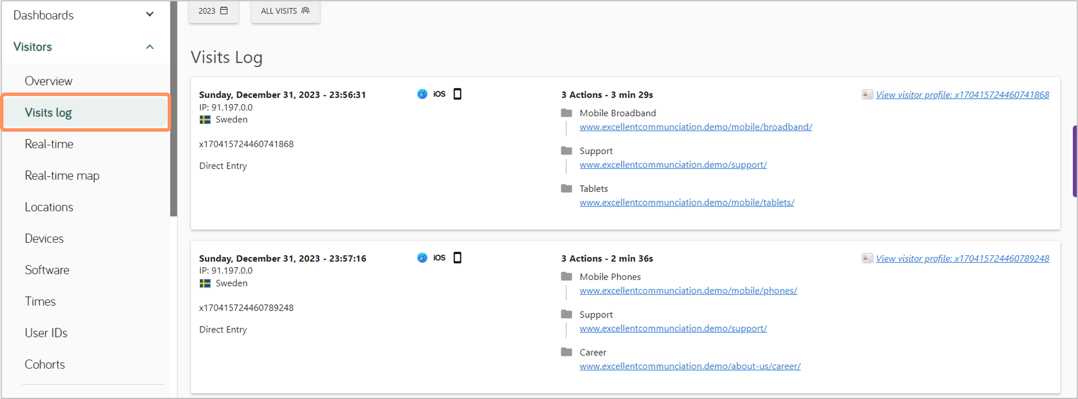Click folder icon next to Career
This screenshot has width=1078, height=399.
click(566, 352)
